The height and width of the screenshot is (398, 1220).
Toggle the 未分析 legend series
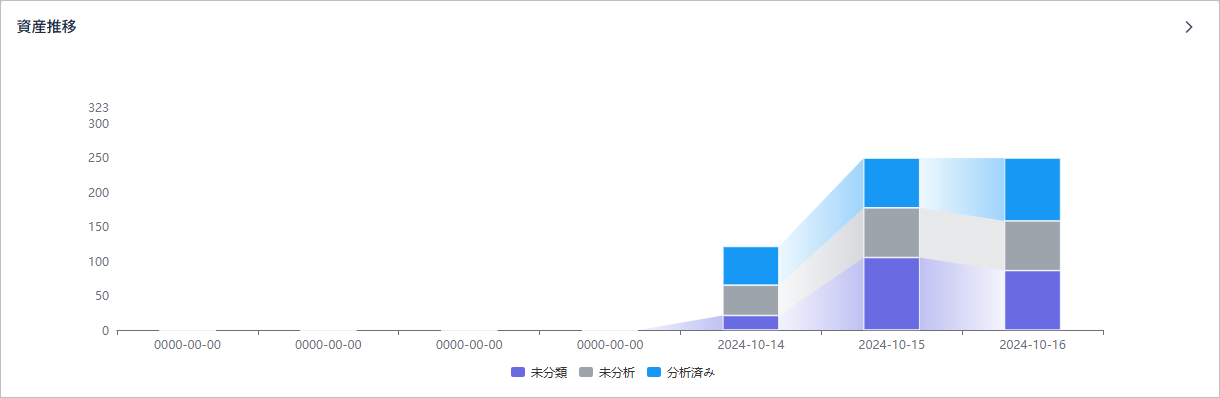pyautogui.click(x=606, y=372)
